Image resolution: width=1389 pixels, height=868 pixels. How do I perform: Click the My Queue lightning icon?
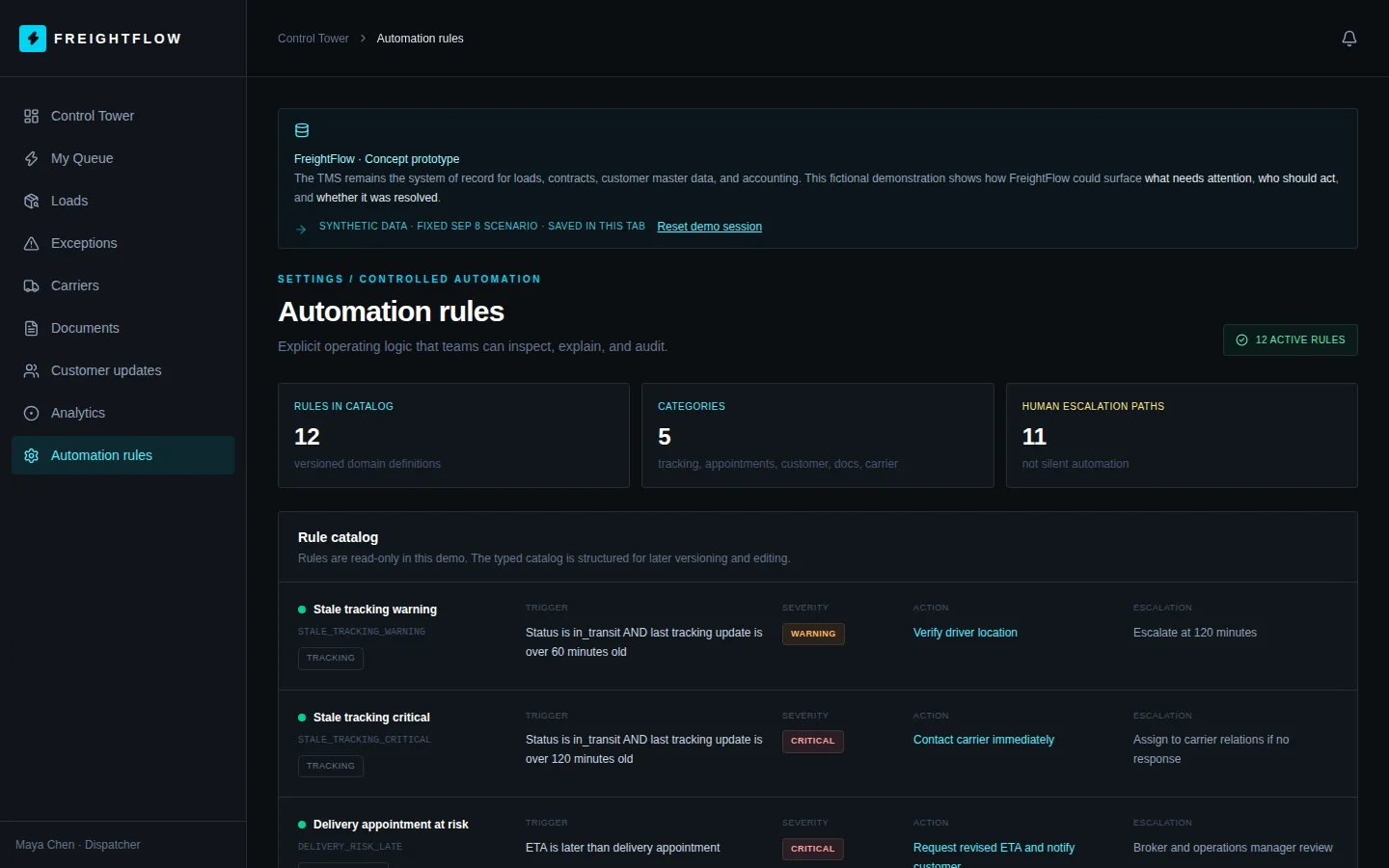pyautogui.click(x=31, y=158)
